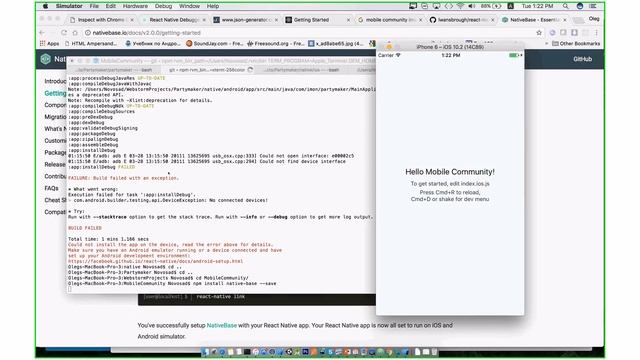This screenshot has height=360, width=640.
Task: Close the Getting Started tab
Action: tap(348, 20)
